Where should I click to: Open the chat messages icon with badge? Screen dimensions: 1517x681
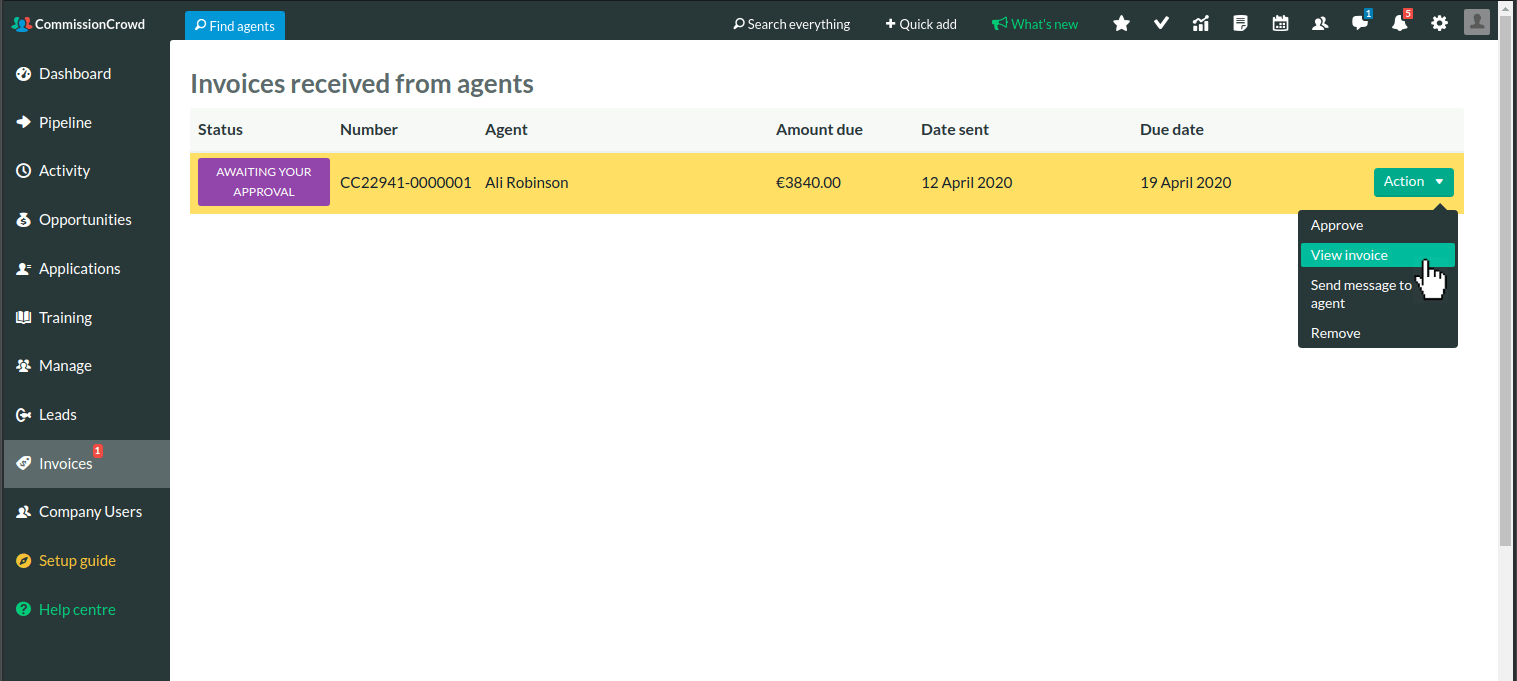1360,23
